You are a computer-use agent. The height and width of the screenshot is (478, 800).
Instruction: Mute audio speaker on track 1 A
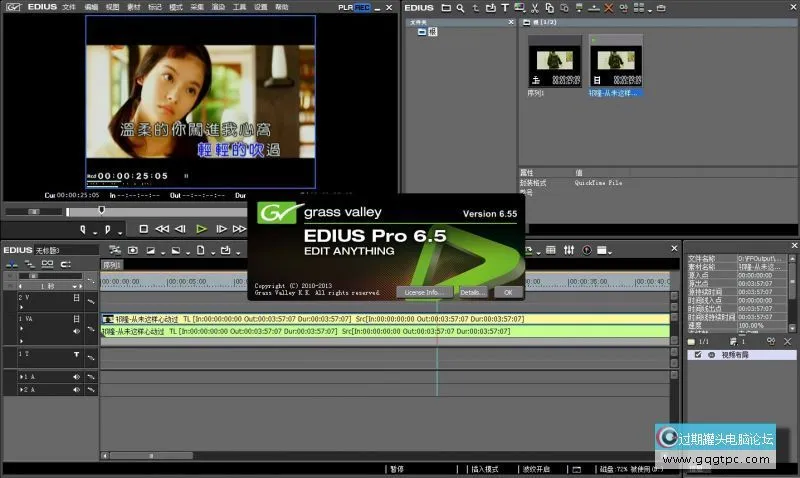click(77, 376)
